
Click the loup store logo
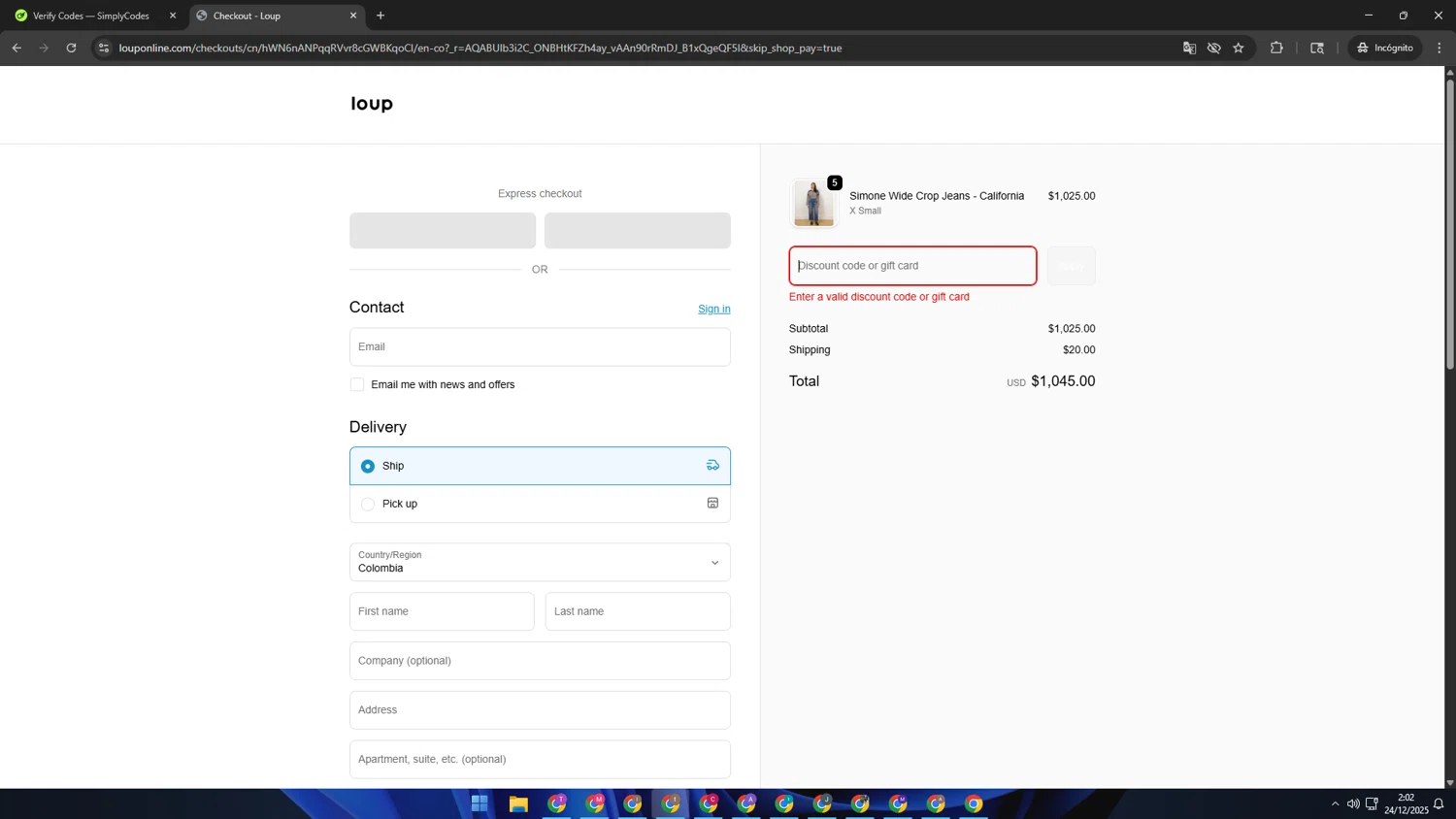[x=372, y=103]
